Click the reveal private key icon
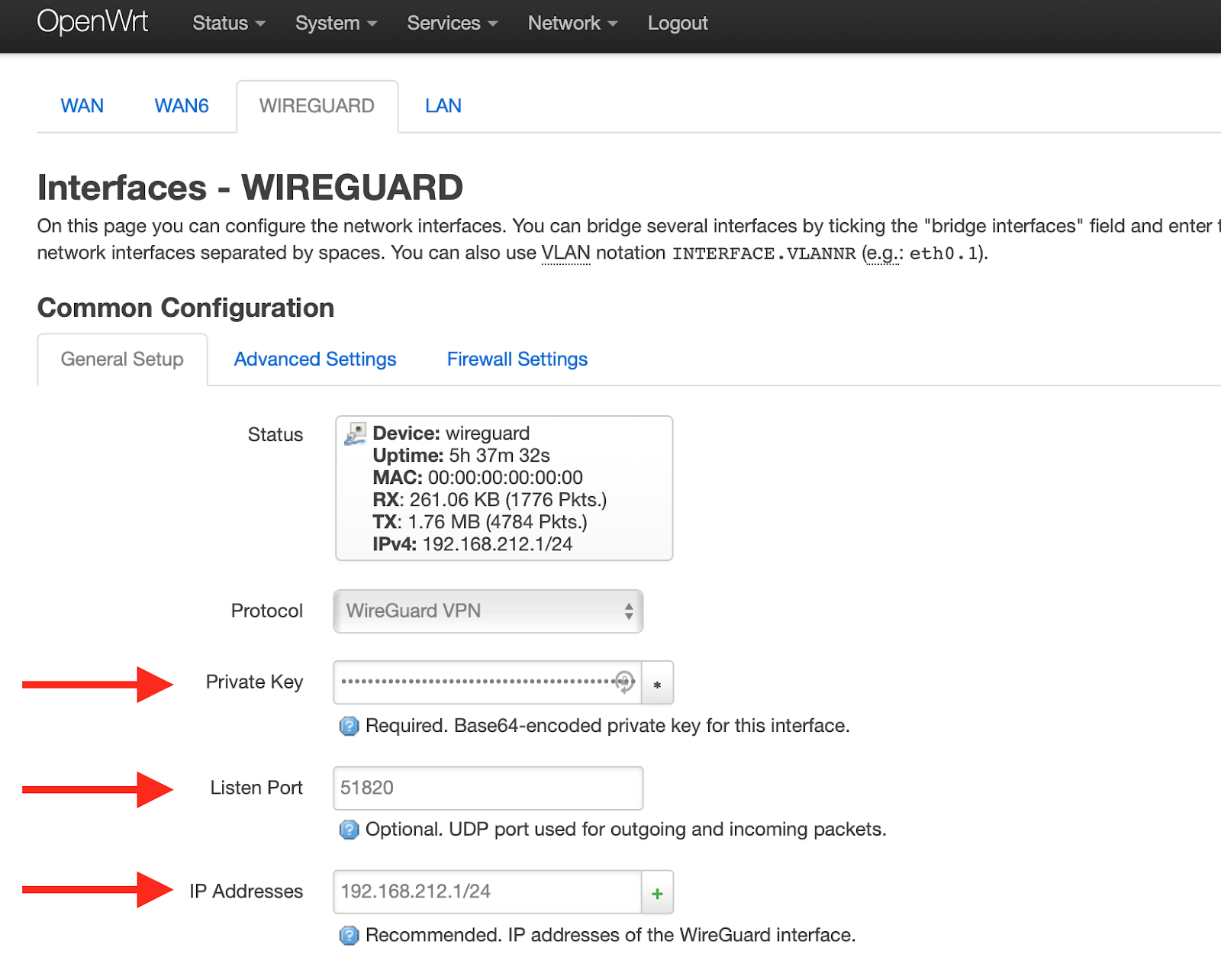This screenshot has width=1221, height=980. [625, 682]
